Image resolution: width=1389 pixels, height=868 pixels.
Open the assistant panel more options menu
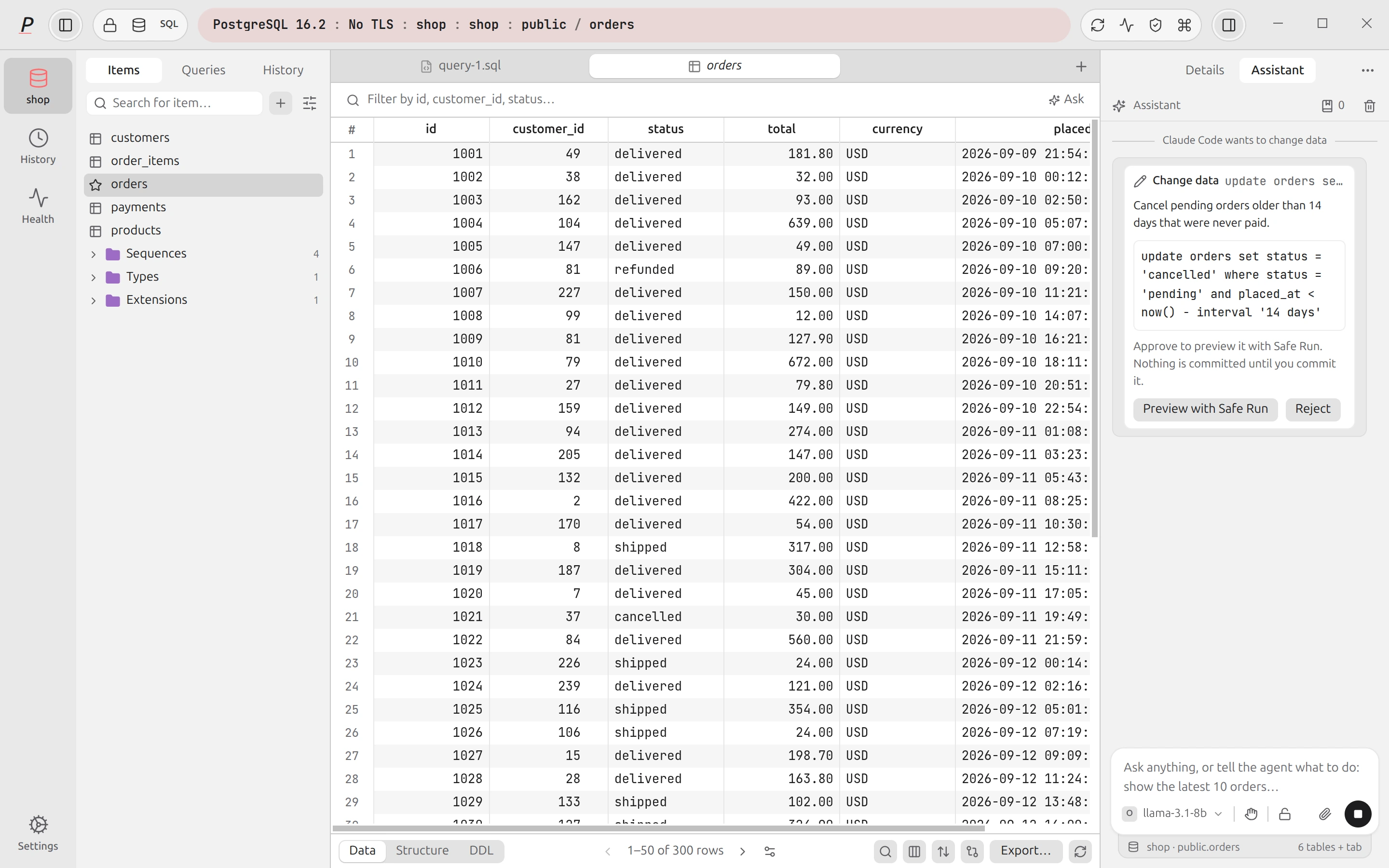tap(1368, 70)
